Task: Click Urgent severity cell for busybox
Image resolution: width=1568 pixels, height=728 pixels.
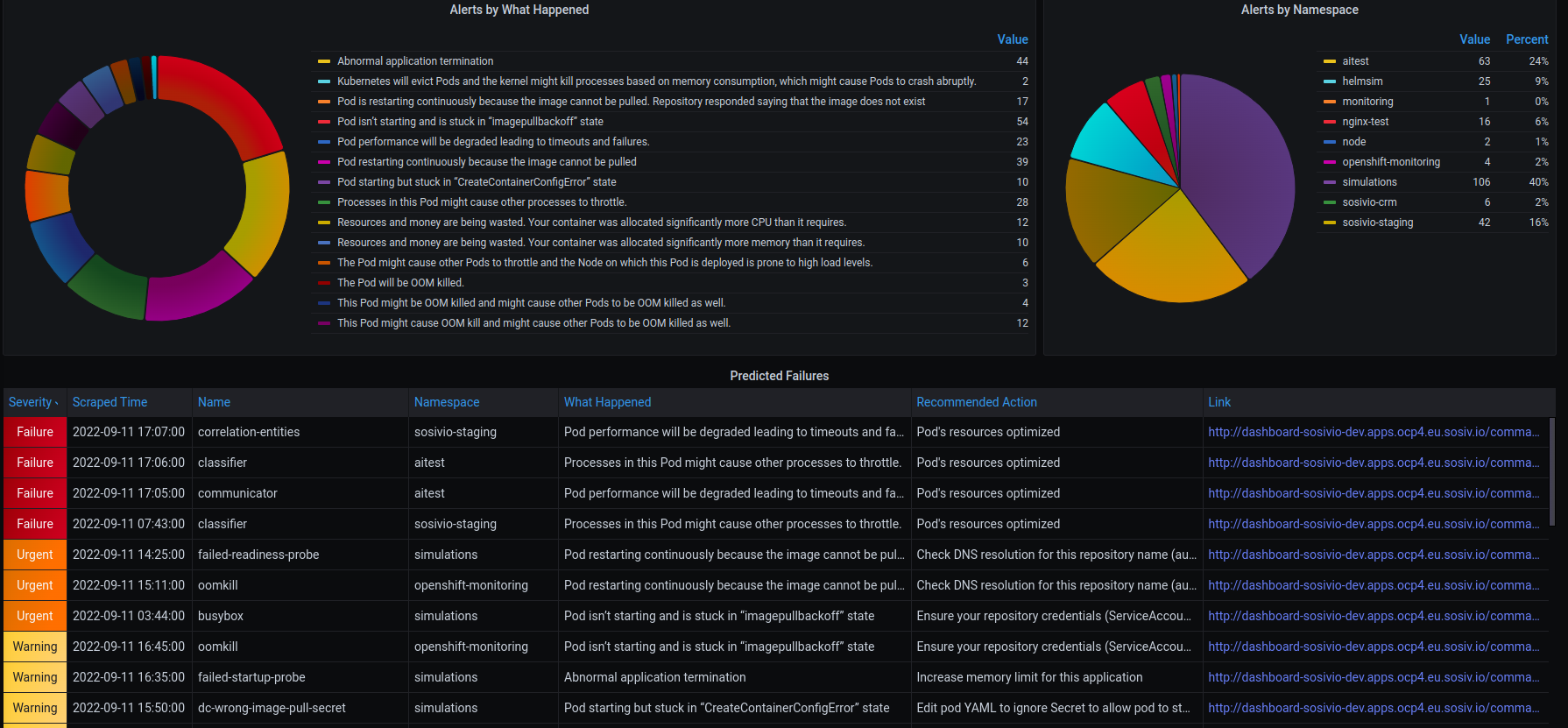Action: (x=35, y=616)
